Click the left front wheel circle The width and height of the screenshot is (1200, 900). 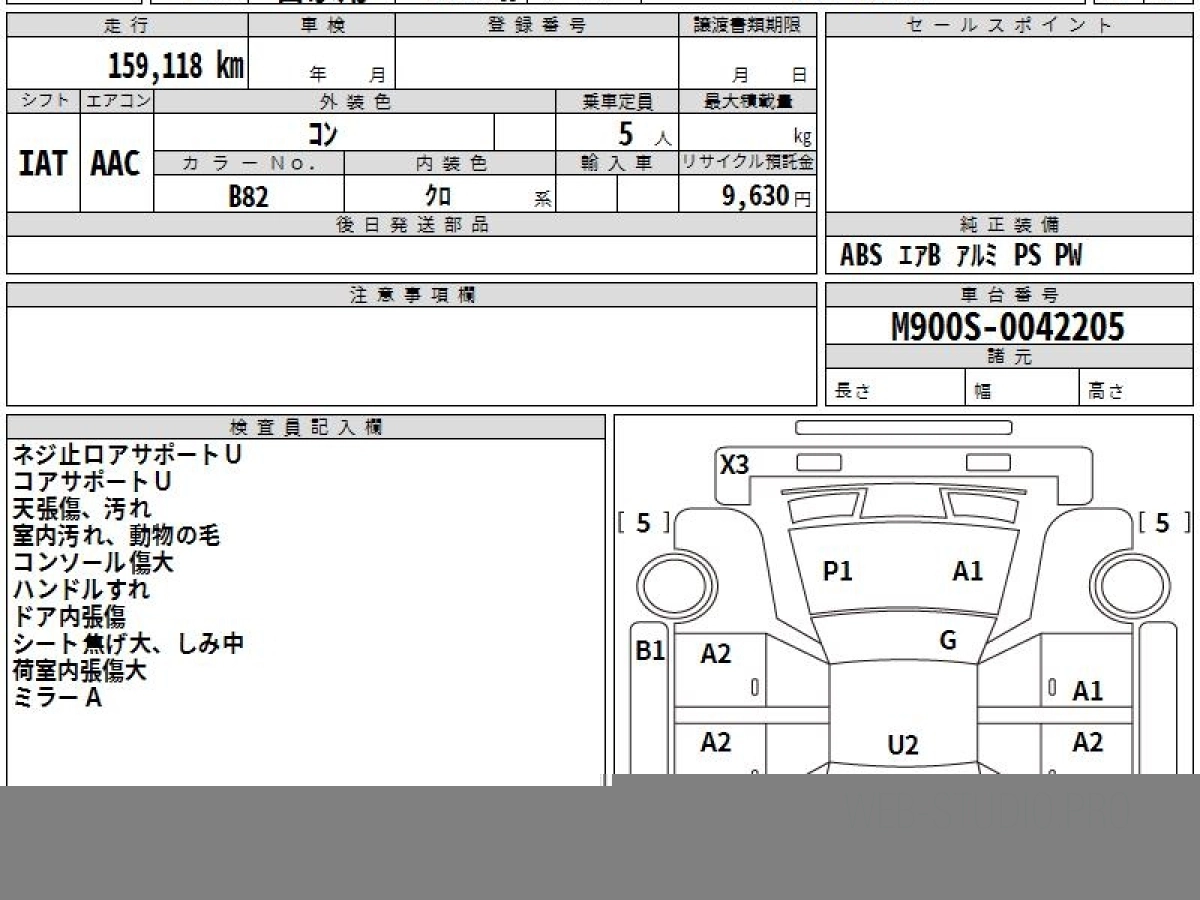click(x=679, y=585)
